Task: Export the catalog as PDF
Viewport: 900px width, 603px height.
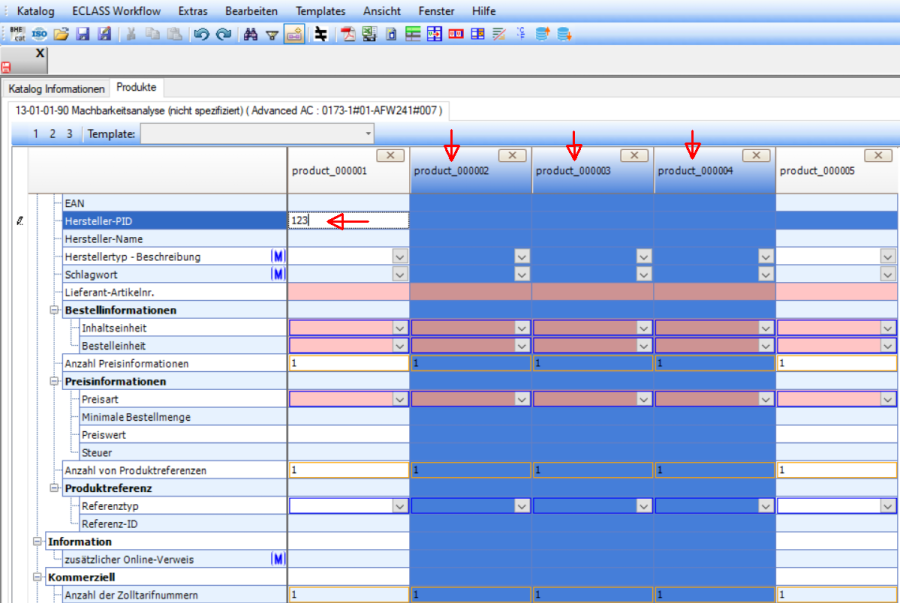Action: [347, 33]
